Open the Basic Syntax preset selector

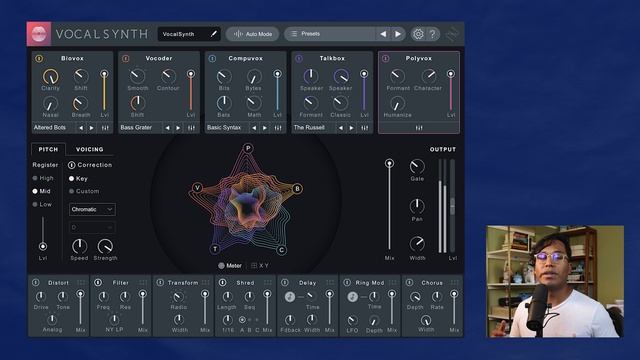coord(227,128)
